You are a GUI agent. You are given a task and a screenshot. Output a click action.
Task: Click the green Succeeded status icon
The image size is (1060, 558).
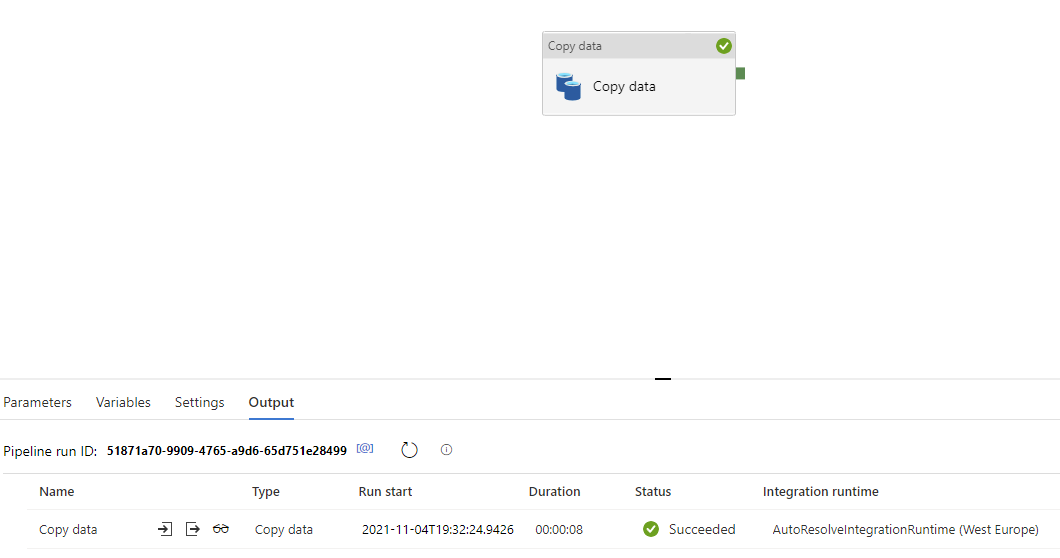tap(651, 529)
